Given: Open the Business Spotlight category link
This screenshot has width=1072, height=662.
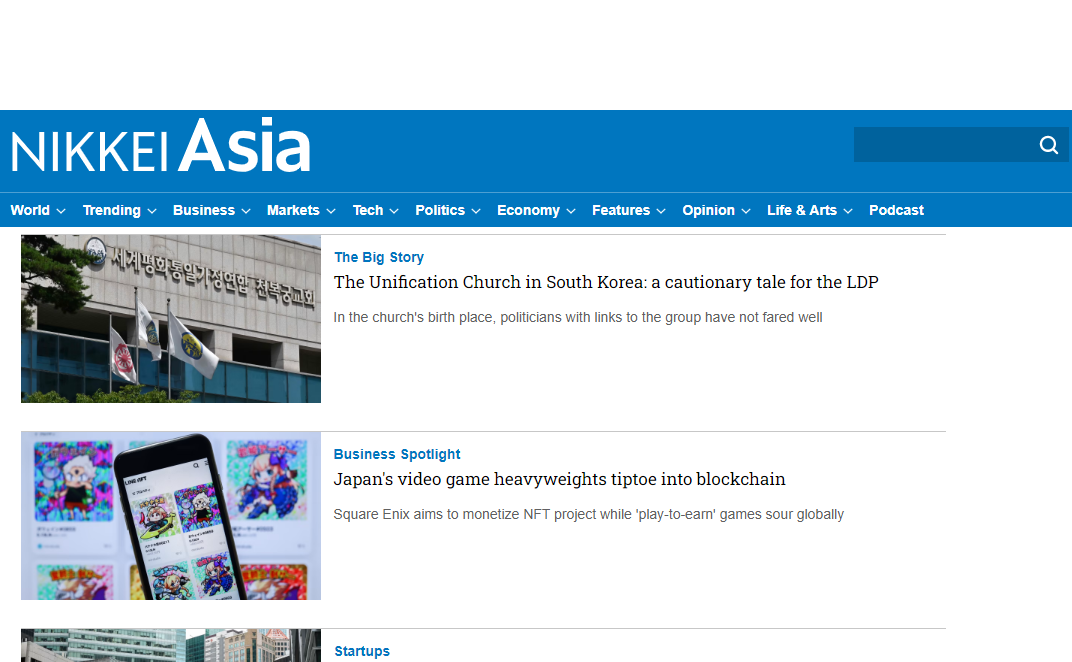Looking at the screenshot, I should point(397,454).
